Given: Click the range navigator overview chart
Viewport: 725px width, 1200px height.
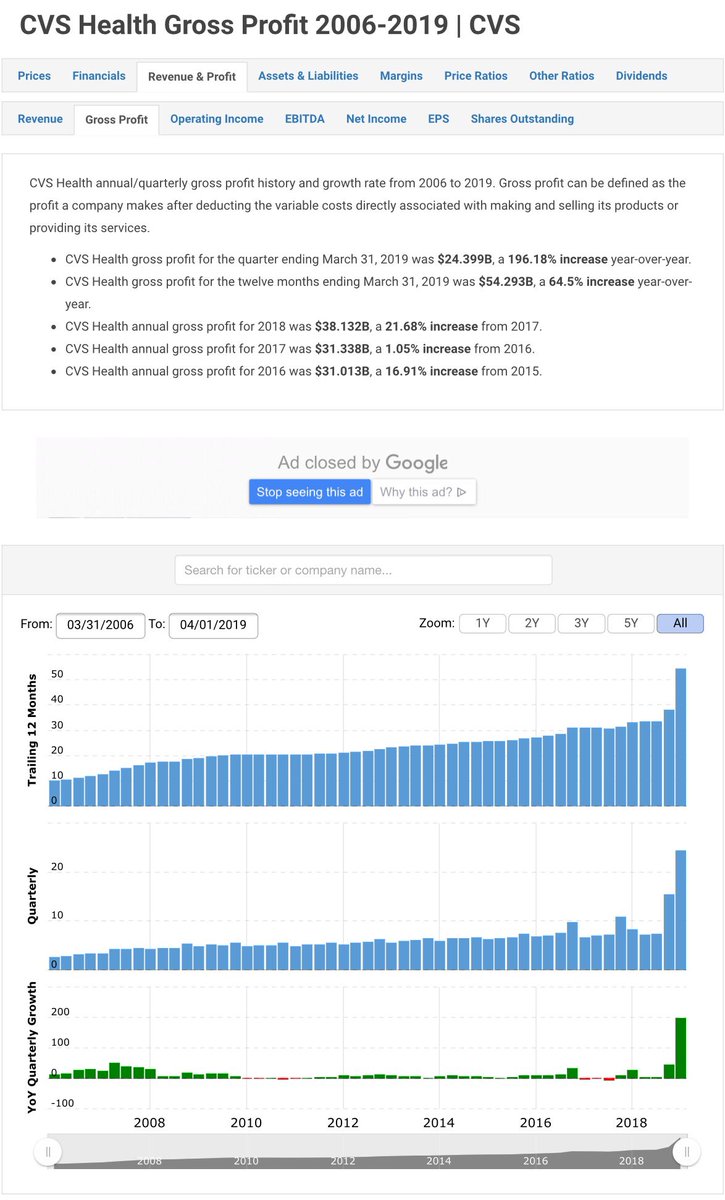Looking at the screenshot, I should coord(366,1152).
